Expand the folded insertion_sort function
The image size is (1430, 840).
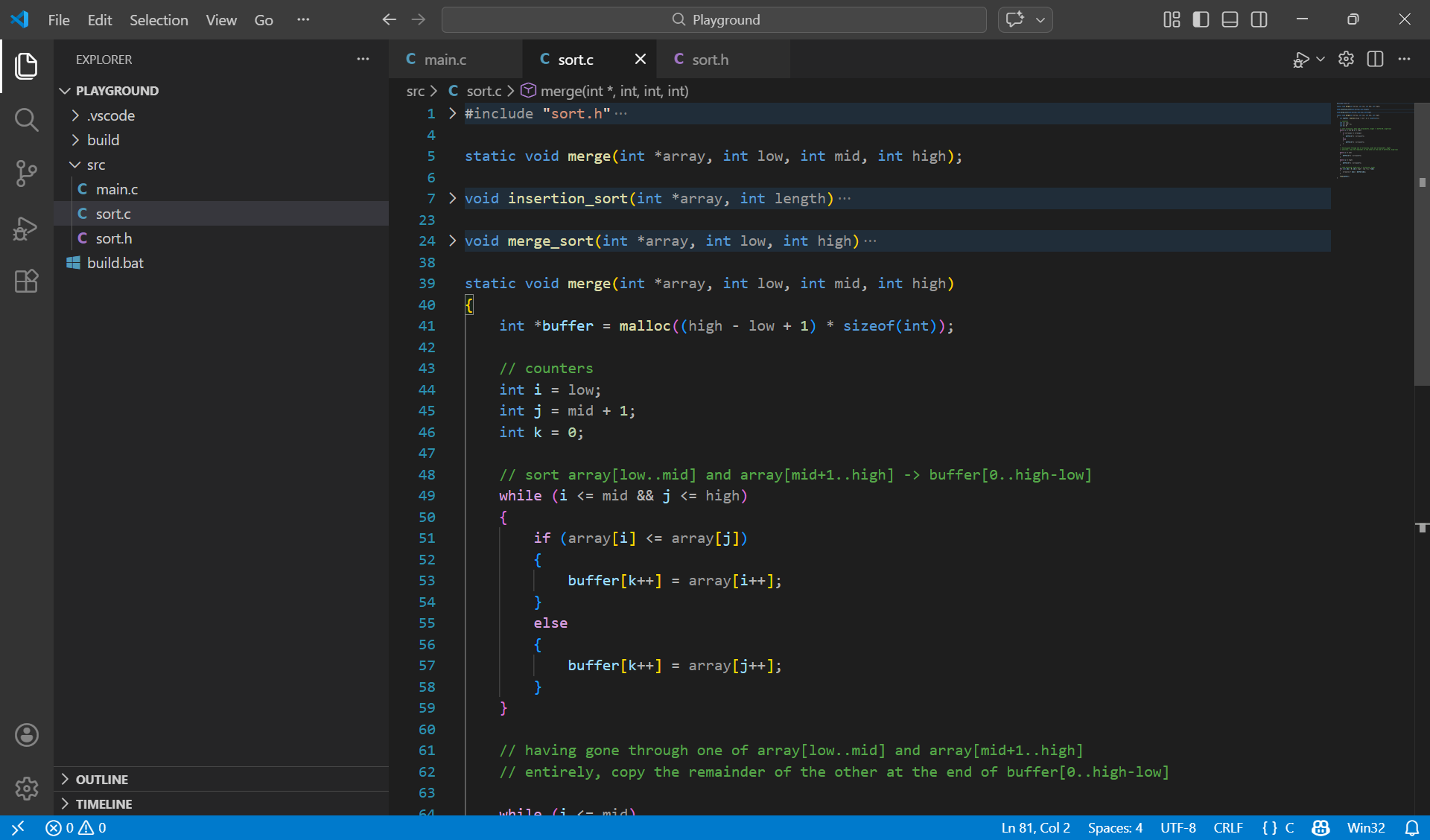coord(452,198)
